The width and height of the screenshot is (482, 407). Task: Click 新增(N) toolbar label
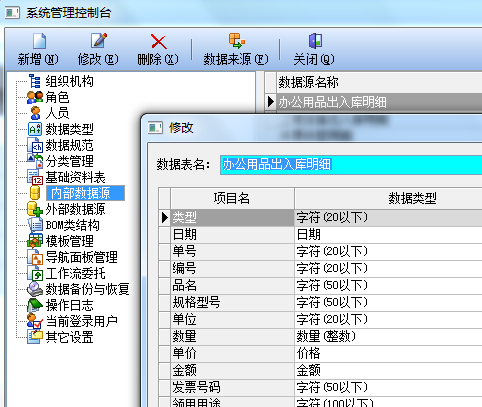pyautogui.click(x=38, y=59)
